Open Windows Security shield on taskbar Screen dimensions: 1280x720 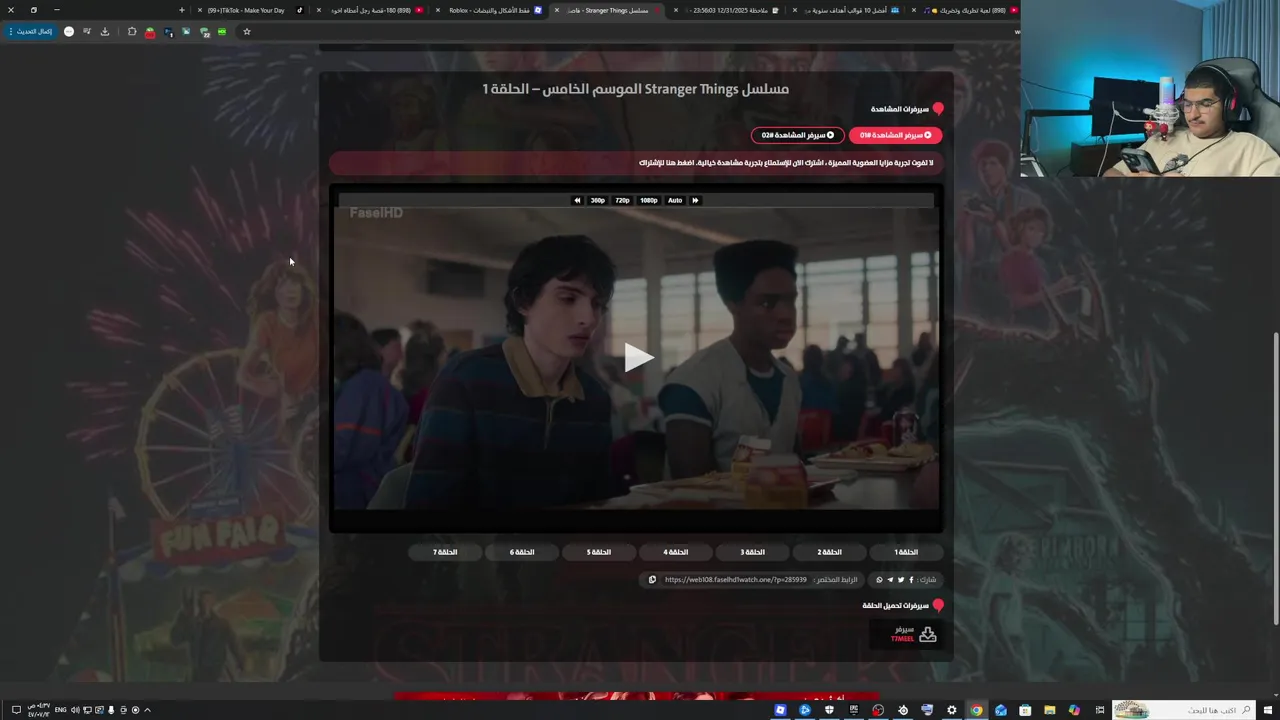pos(829,710)
